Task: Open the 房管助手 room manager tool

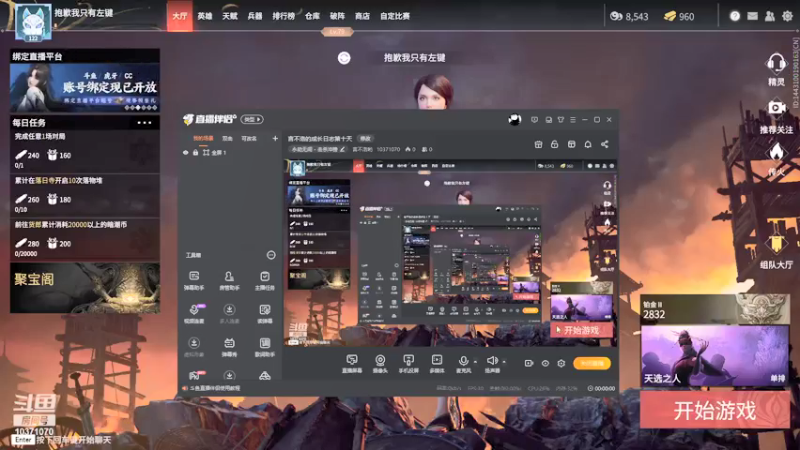Action: pos(229,281)
